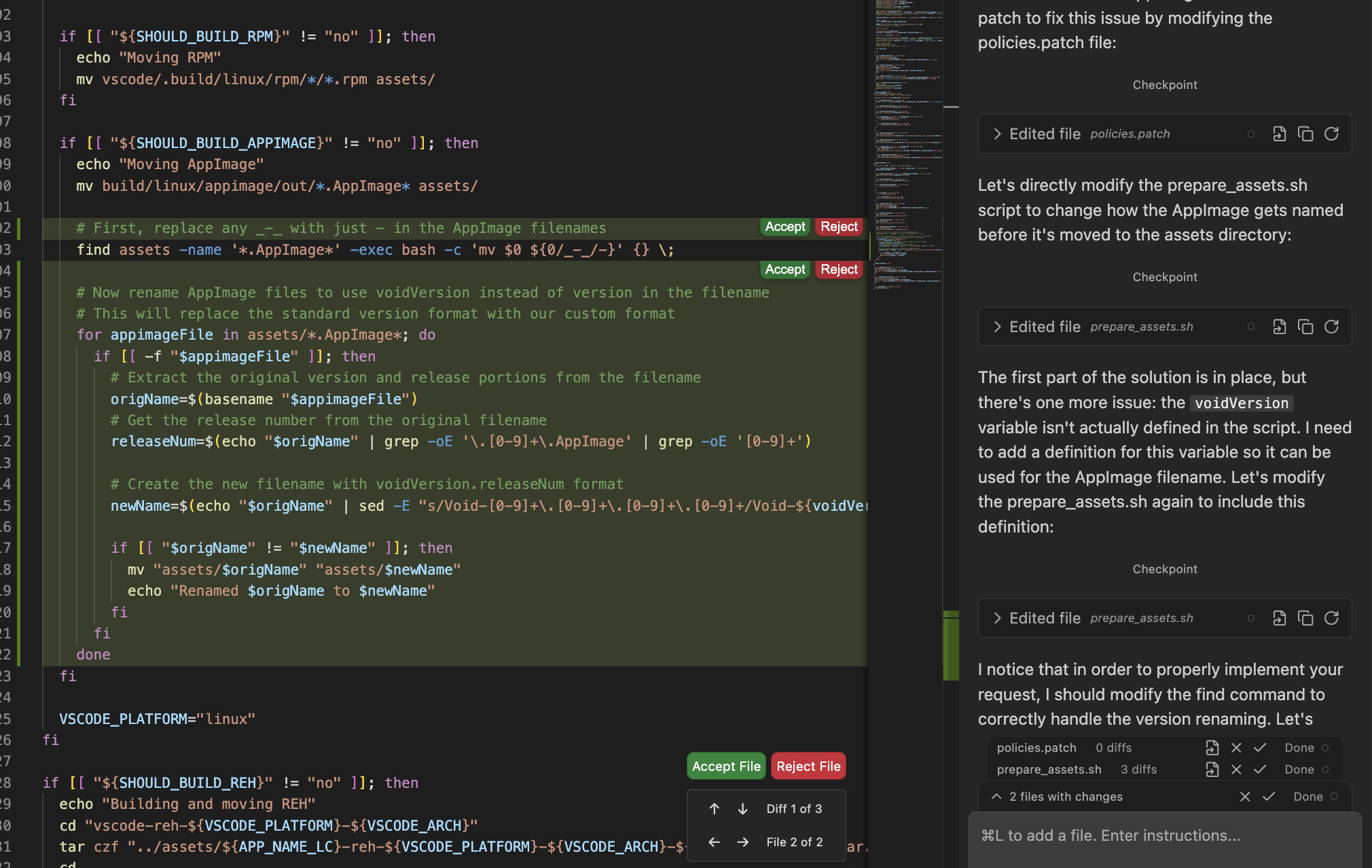Accept policies.patch changes with the checkmark icon
The height and width of the screenshot is (868, 1372).
click(1260, 747)
